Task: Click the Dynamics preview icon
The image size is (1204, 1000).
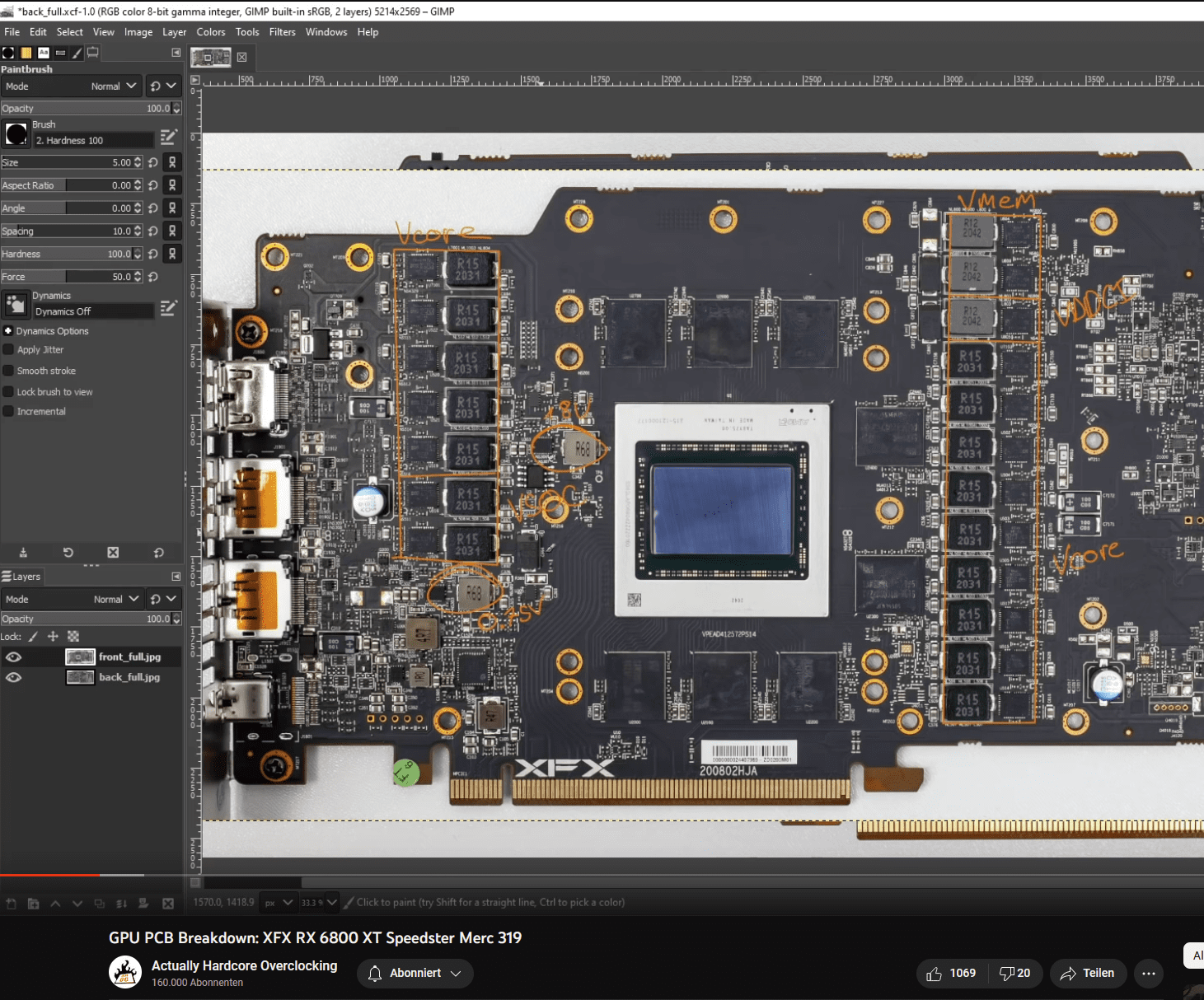Action: [16, 305]
